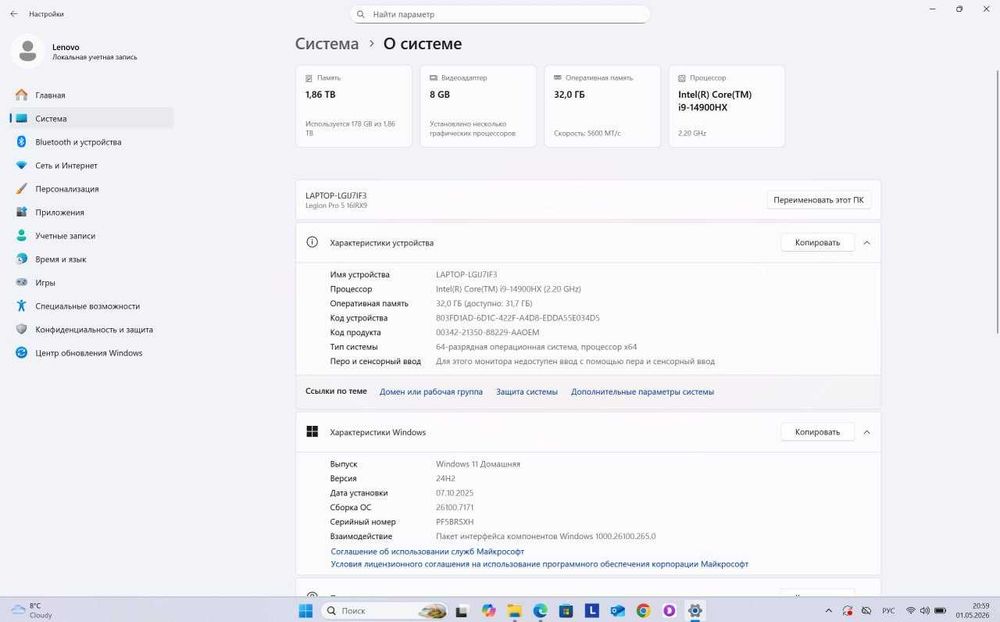
Task: Open Приложения settings
Action: (x=91, y=212)
